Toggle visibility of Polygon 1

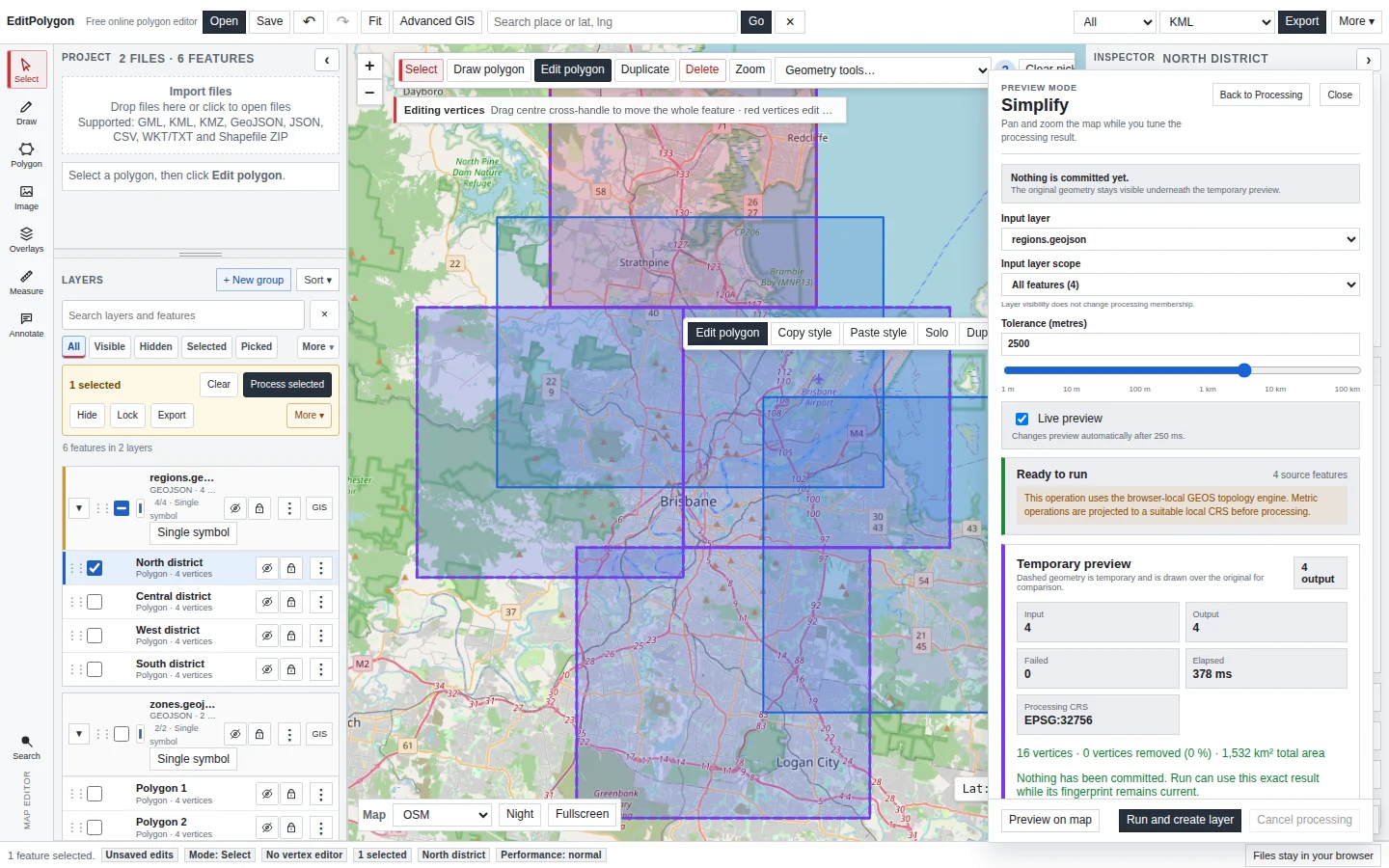pos(267,794)
